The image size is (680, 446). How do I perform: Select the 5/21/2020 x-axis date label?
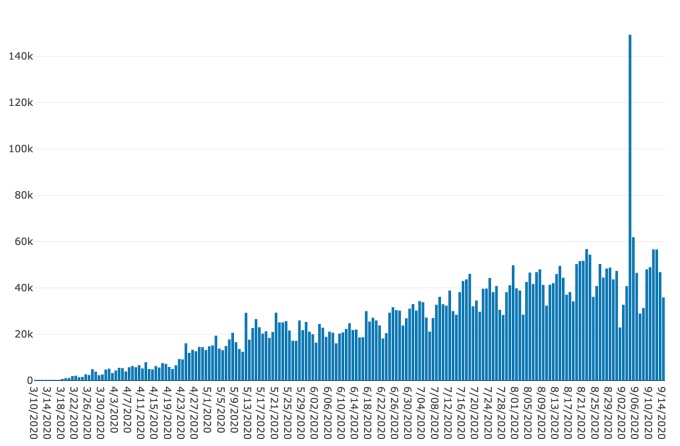(275, 413)
